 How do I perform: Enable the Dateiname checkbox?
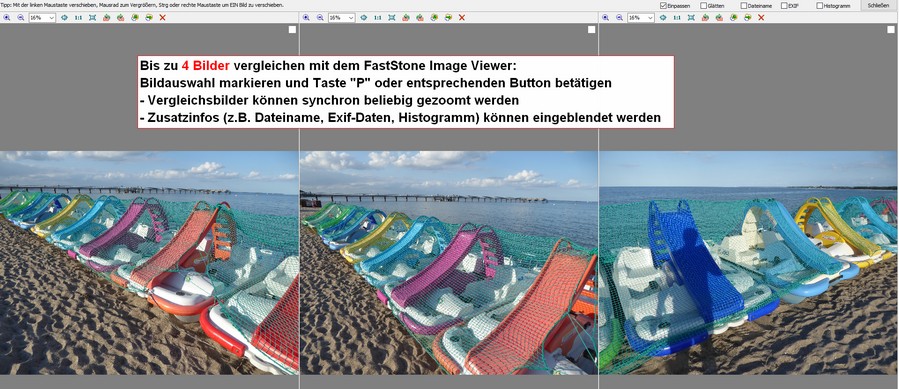pyautogui.click(x=744, y=5)
